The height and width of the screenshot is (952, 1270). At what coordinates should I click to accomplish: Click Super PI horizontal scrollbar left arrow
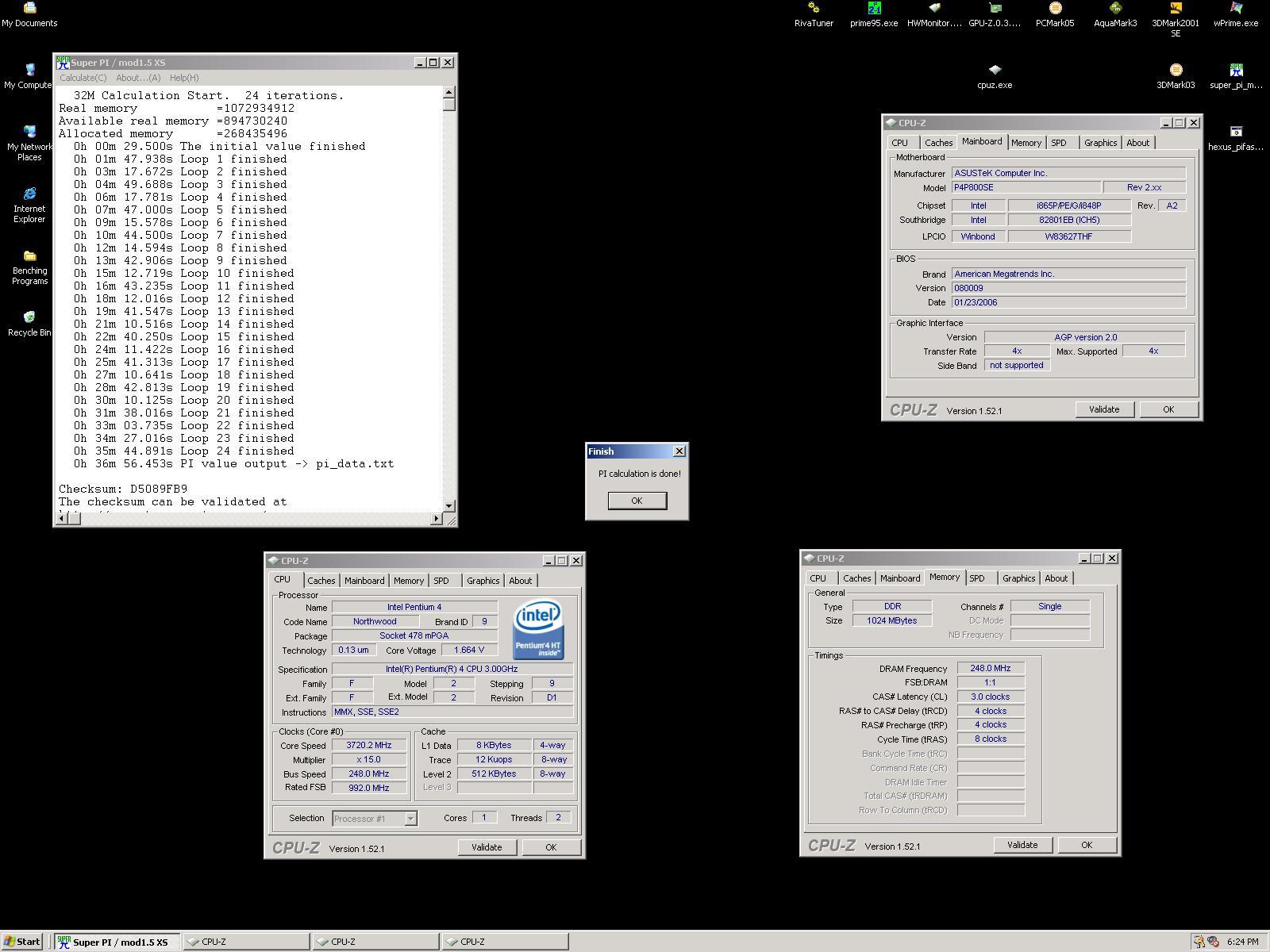coord(60,519)
